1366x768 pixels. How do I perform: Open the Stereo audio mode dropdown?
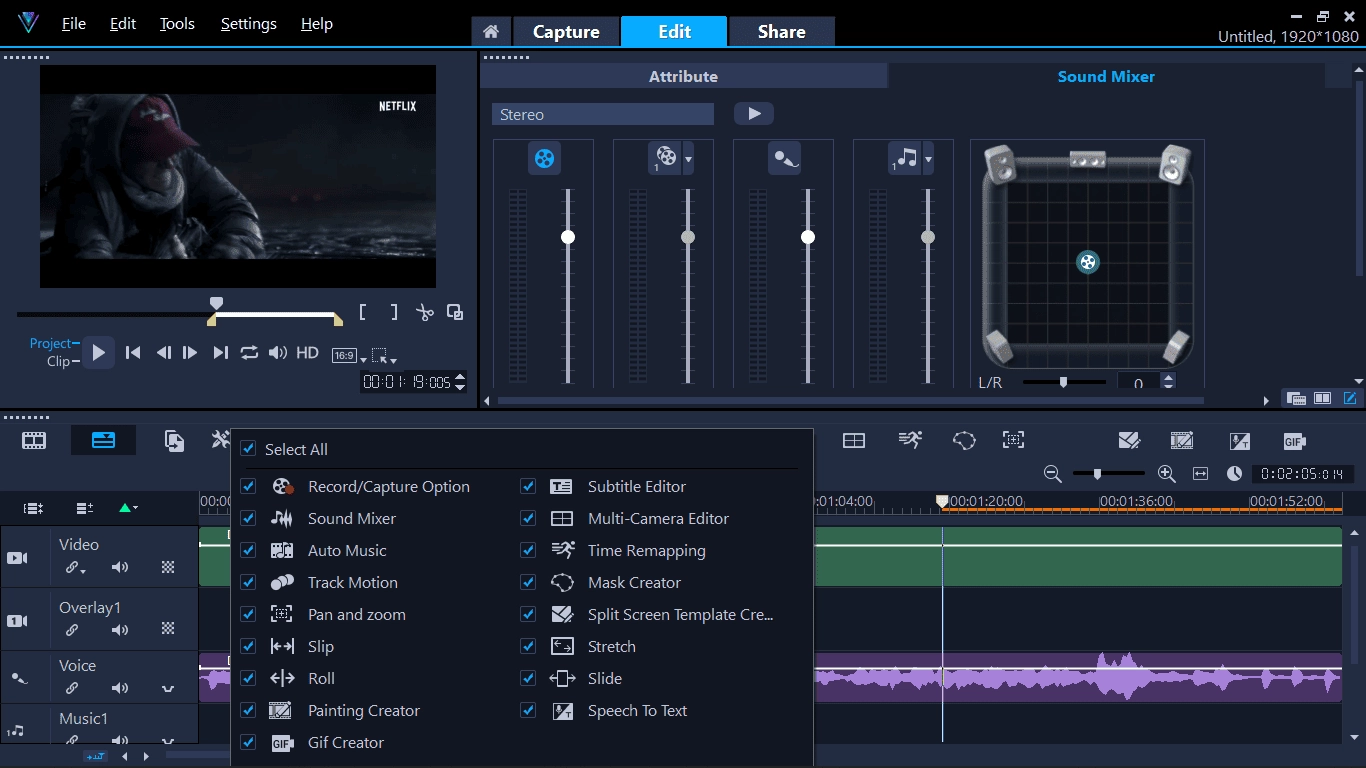pos(603,114)
